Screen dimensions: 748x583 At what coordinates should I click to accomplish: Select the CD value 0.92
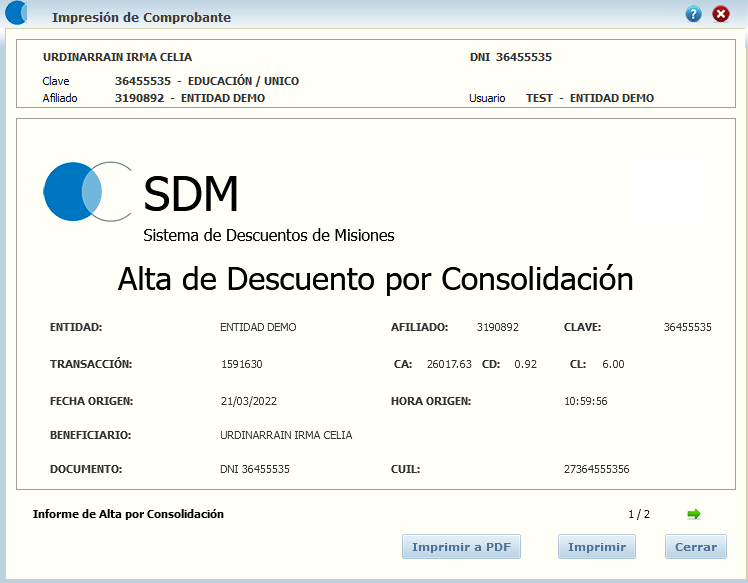525,364
